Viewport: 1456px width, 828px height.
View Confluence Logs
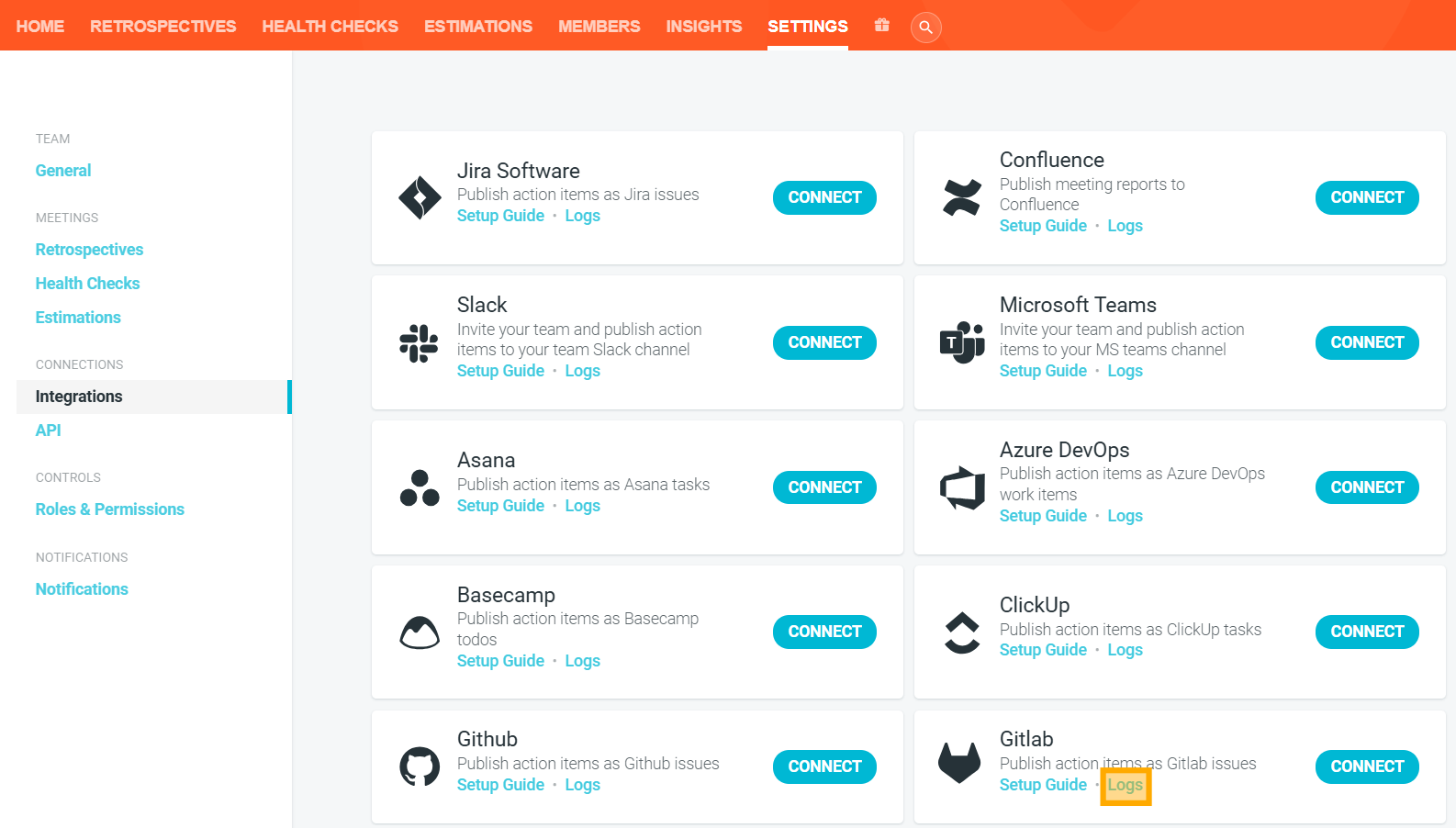[1125, 226]
